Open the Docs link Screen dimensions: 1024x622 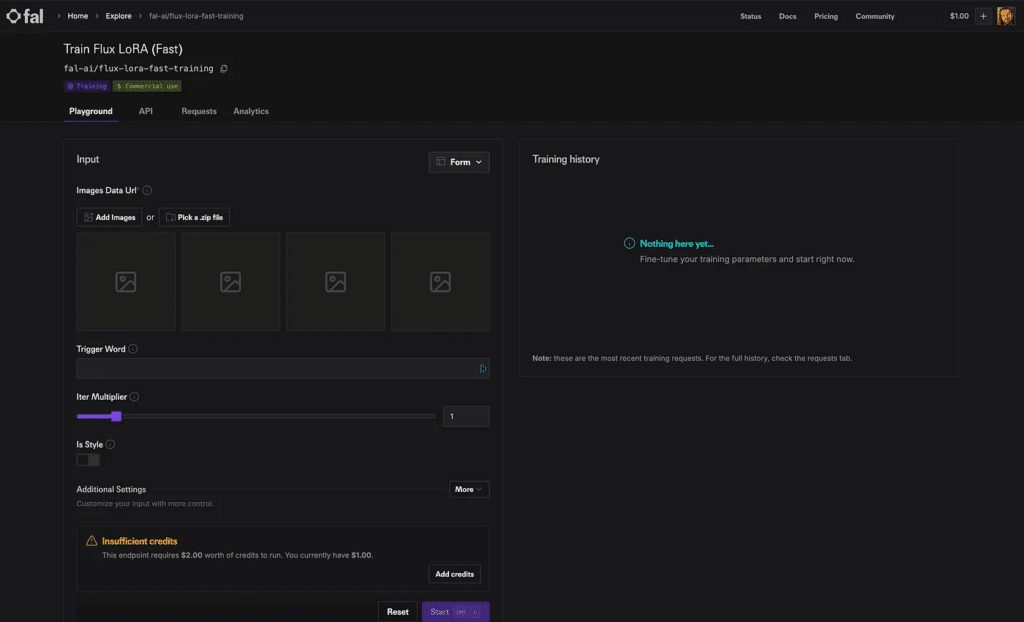pyautogui.click(x=788, y=16)
